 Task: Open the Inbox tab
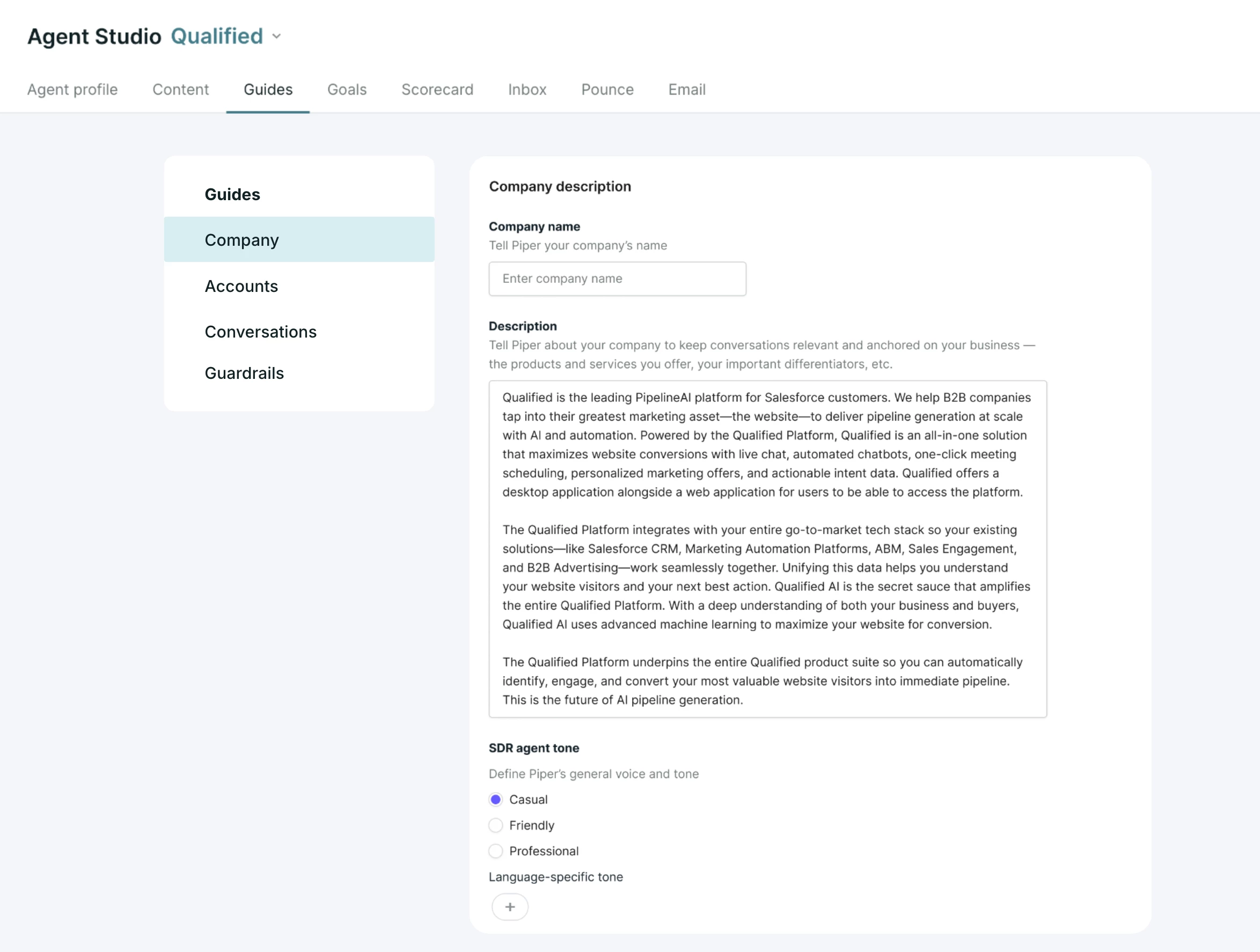(528, 90)
